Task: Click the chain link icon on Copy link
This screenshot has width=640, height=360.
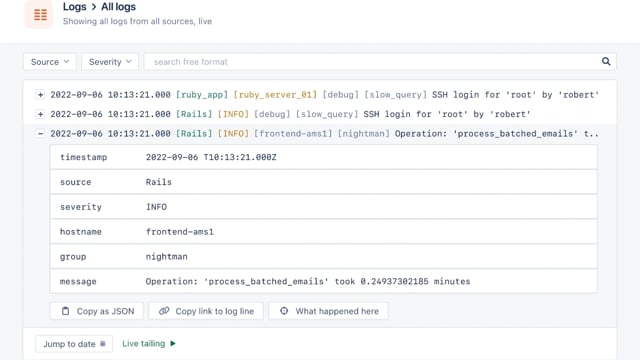Action: (x=164, y=311)
